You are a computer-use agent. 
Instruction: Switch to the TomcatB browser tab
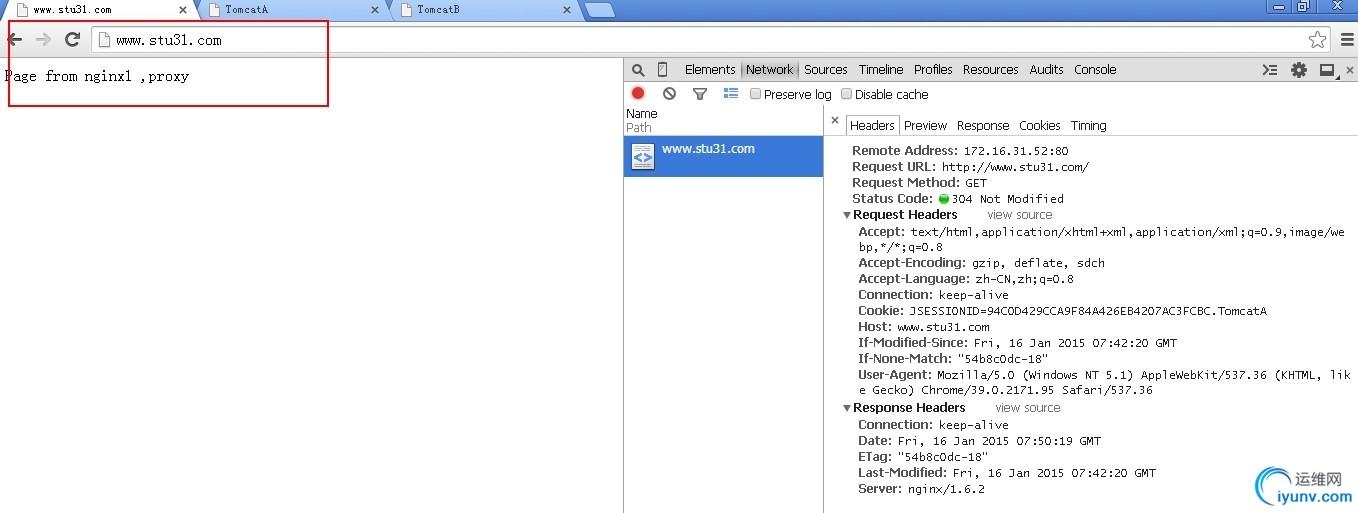tap(483, 10)
